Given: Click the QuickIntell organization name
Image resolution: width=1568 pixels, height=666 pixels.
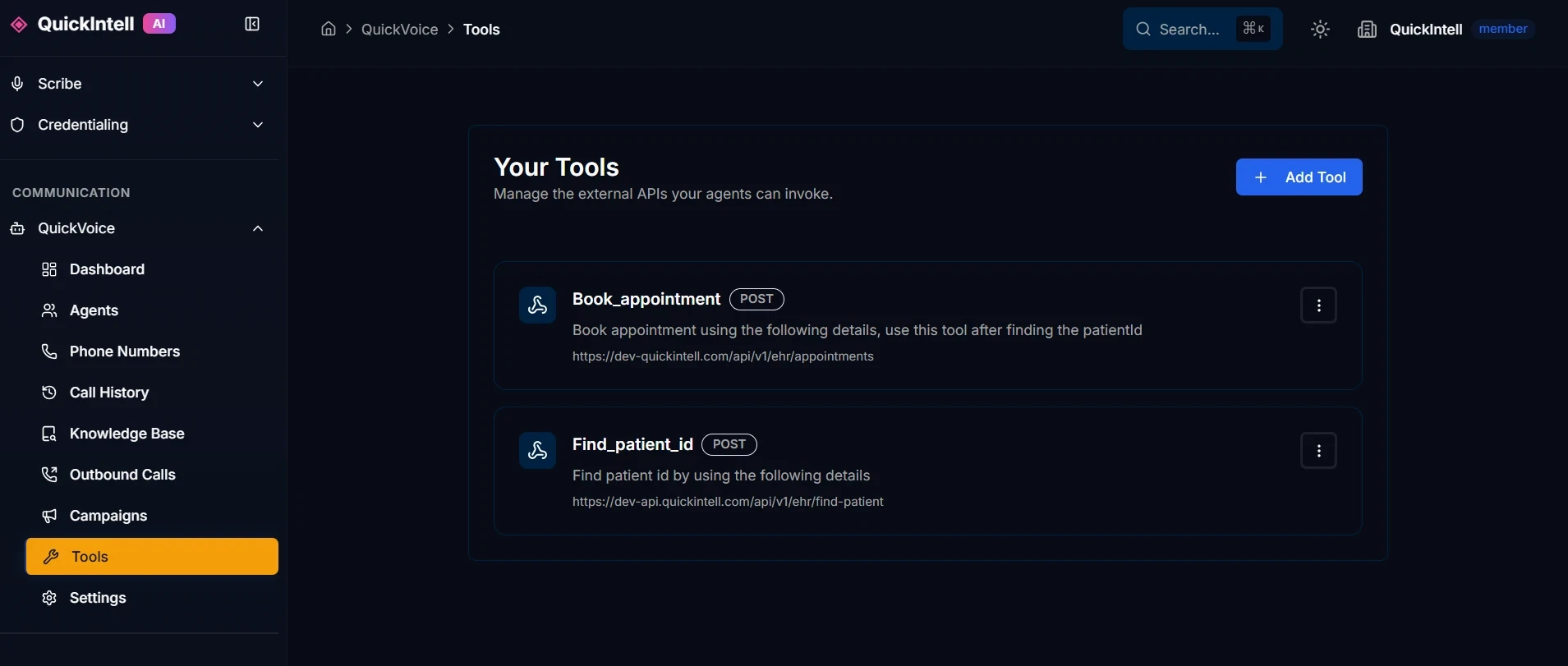Looking at the screenshot, I should pyautogui.click(x=1426, y=30).
